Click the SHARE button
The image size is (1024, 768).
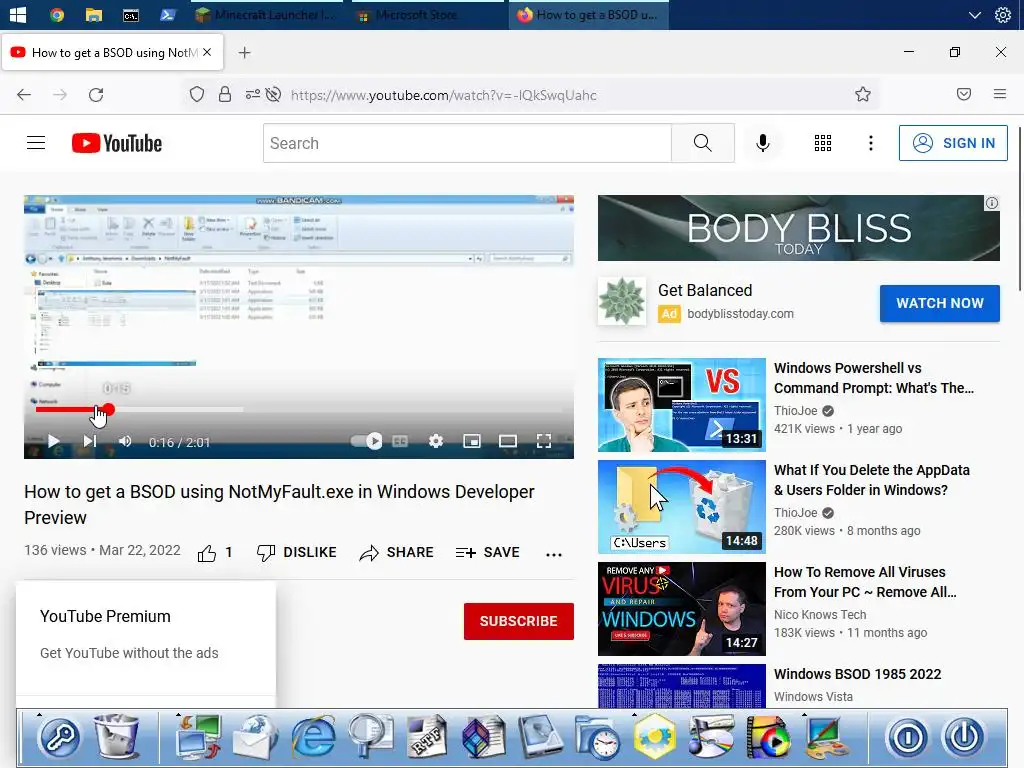(396, 552)
